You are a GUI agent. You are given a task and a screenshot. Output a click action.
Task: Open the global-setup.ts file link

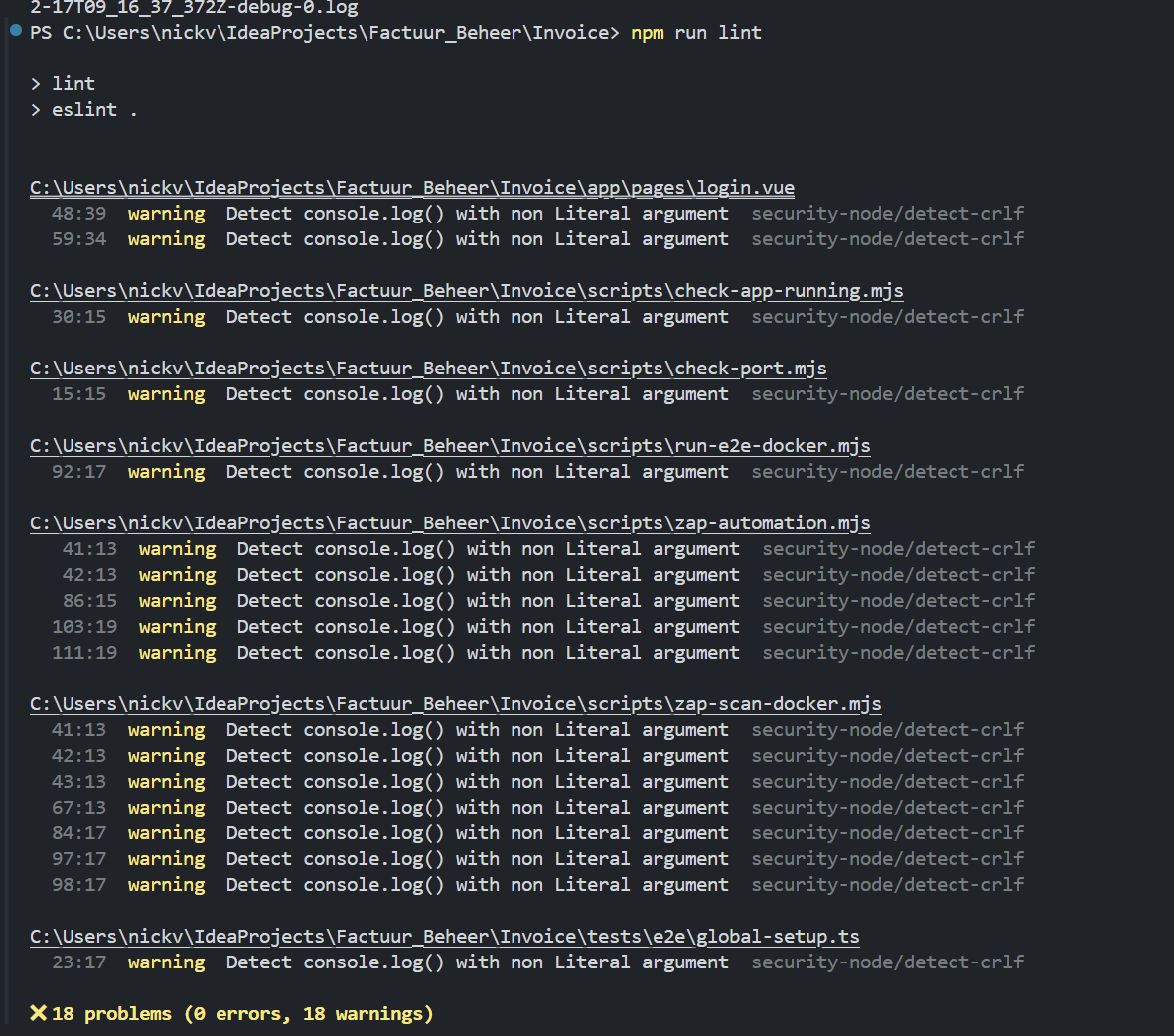pyautogui.click(x=444, y=936)
